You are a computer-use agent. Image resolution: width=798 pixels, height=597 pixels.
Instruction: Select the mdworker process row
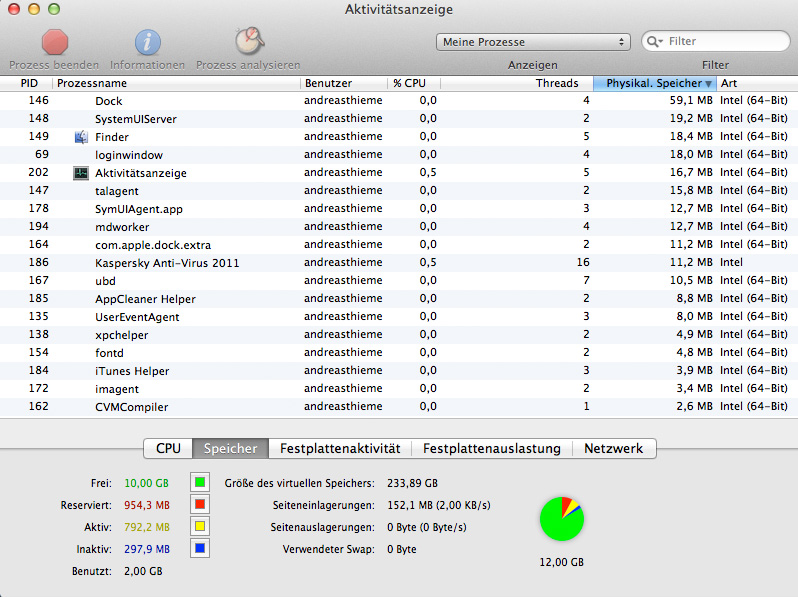(399, 226)
